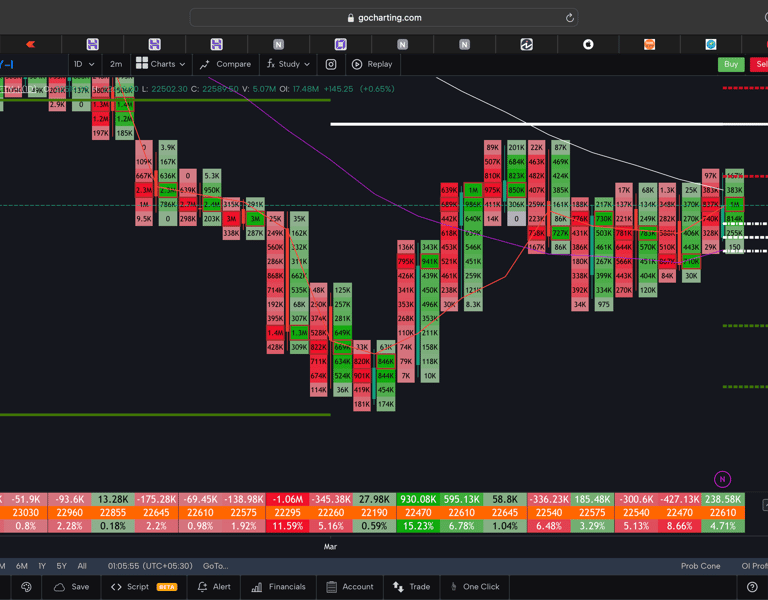The image size is (768, 600).
Task: Click the '975' footprint cell
Action: tap(603, 304)
